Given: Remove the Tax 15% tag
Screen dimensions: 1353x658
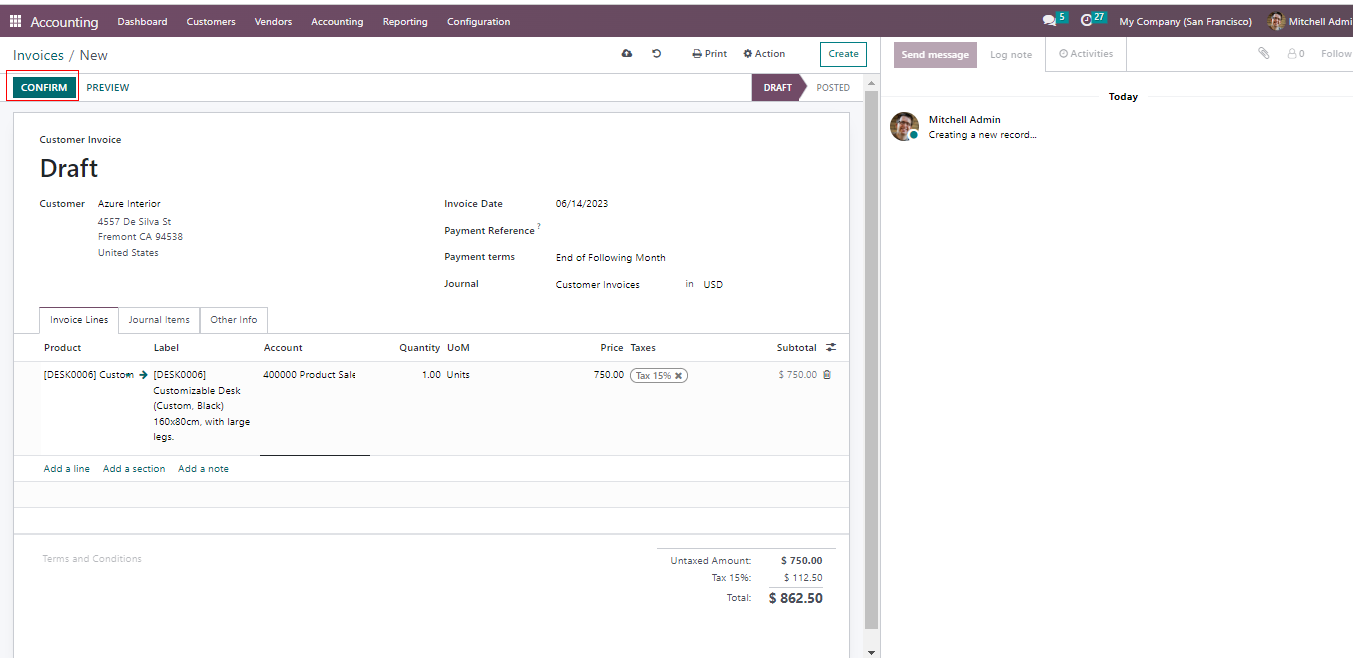Looking at the screenshot, I should [x=678, y=376].
